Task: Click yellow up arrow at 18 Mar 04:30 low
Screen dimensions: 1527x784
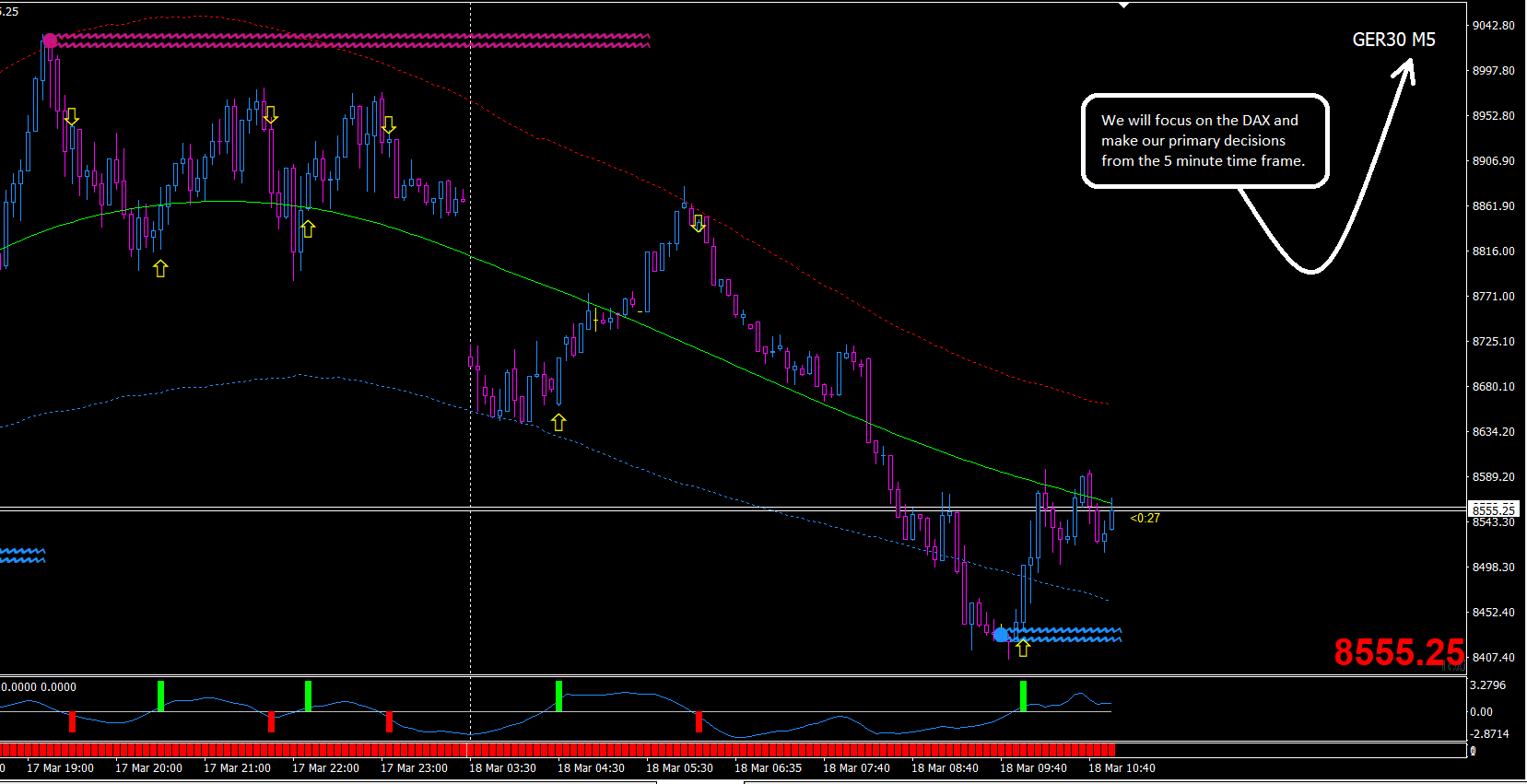Action: [x=558, y=422]
